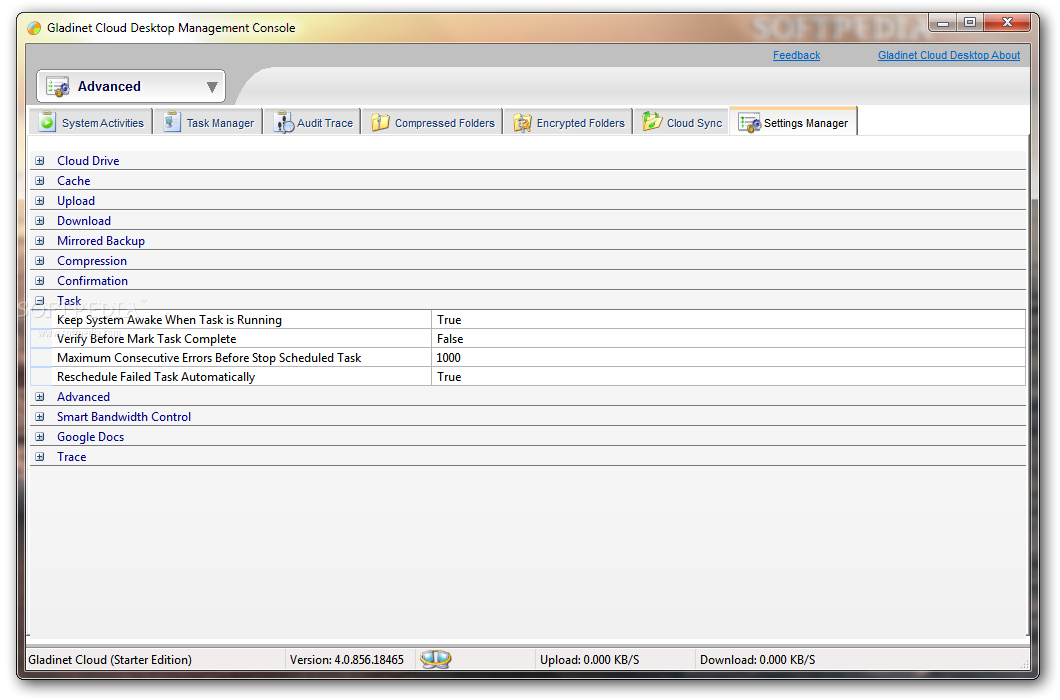1060x700 pixels.
Task: Click the Settings Manager tab icon
Action: coord(749,123)
